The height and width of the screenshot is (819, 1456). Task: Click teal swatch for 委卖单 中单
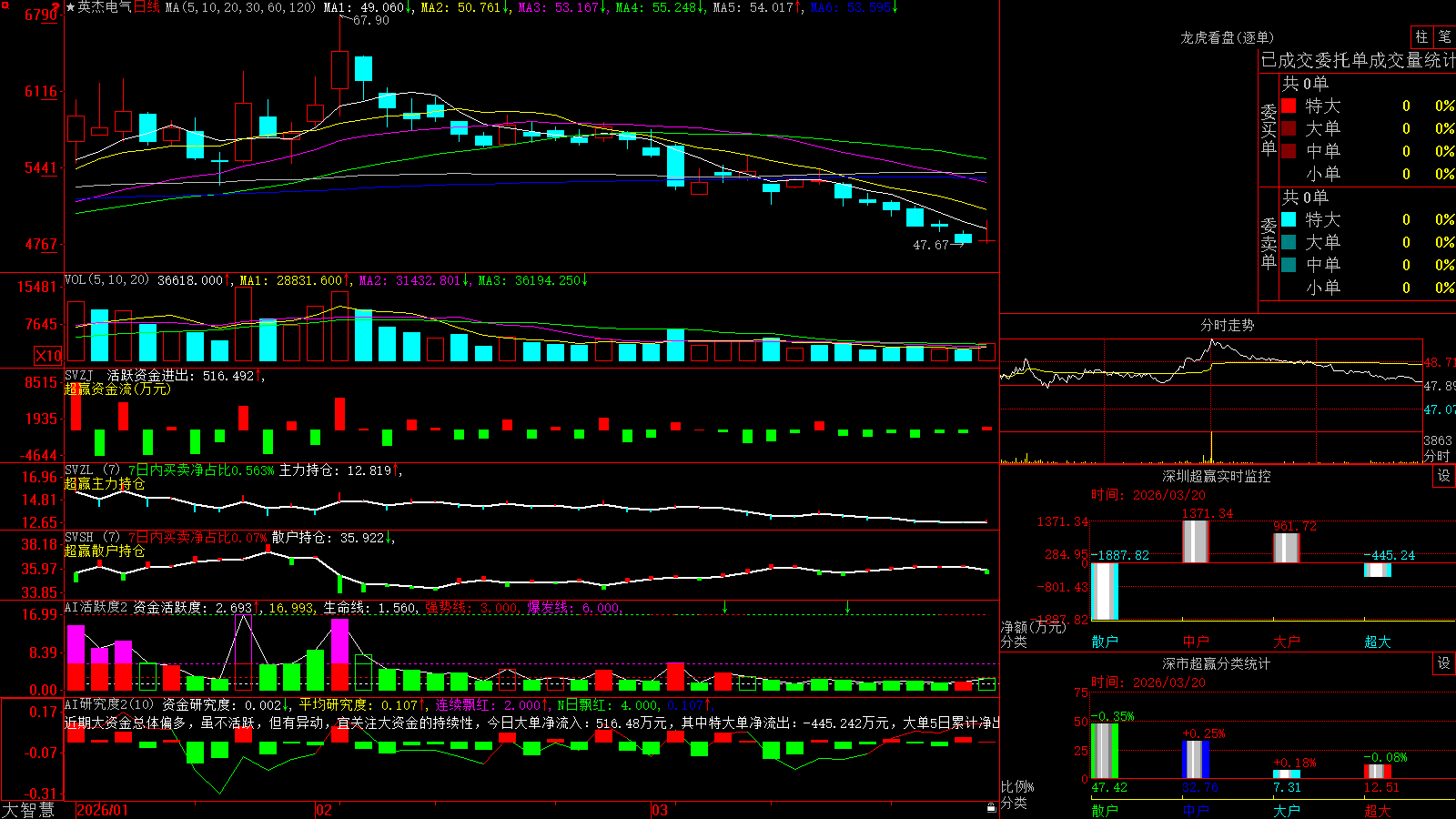coord(1289,265)
